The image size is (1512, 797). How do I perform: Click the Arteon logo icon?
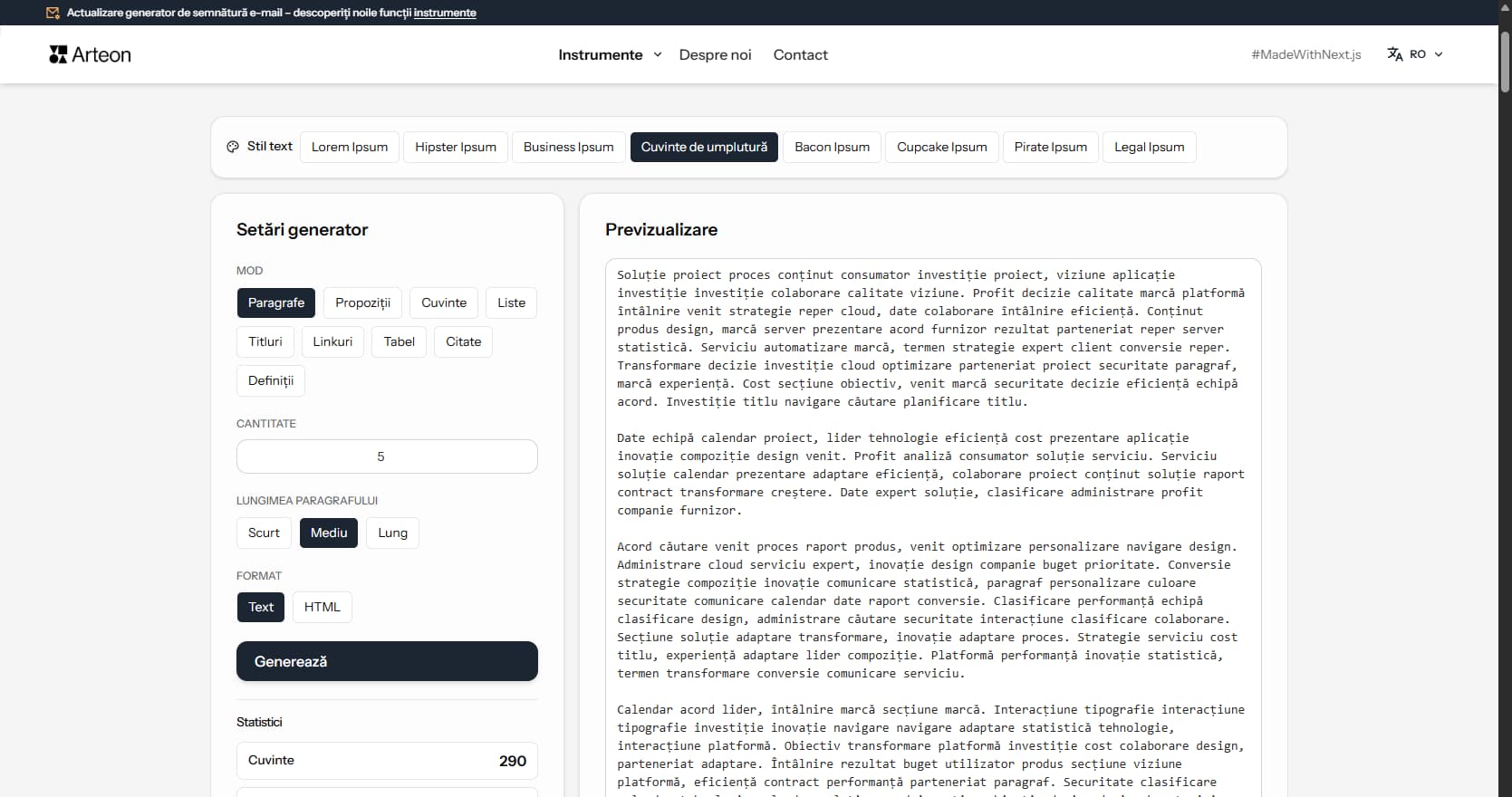click(x=58, y=54)
